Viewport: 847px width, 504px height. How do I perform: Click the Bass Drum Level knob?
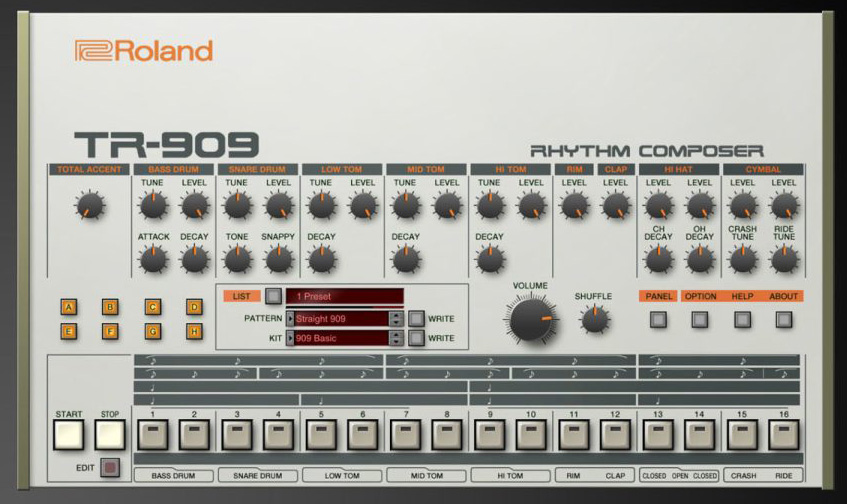194,206
